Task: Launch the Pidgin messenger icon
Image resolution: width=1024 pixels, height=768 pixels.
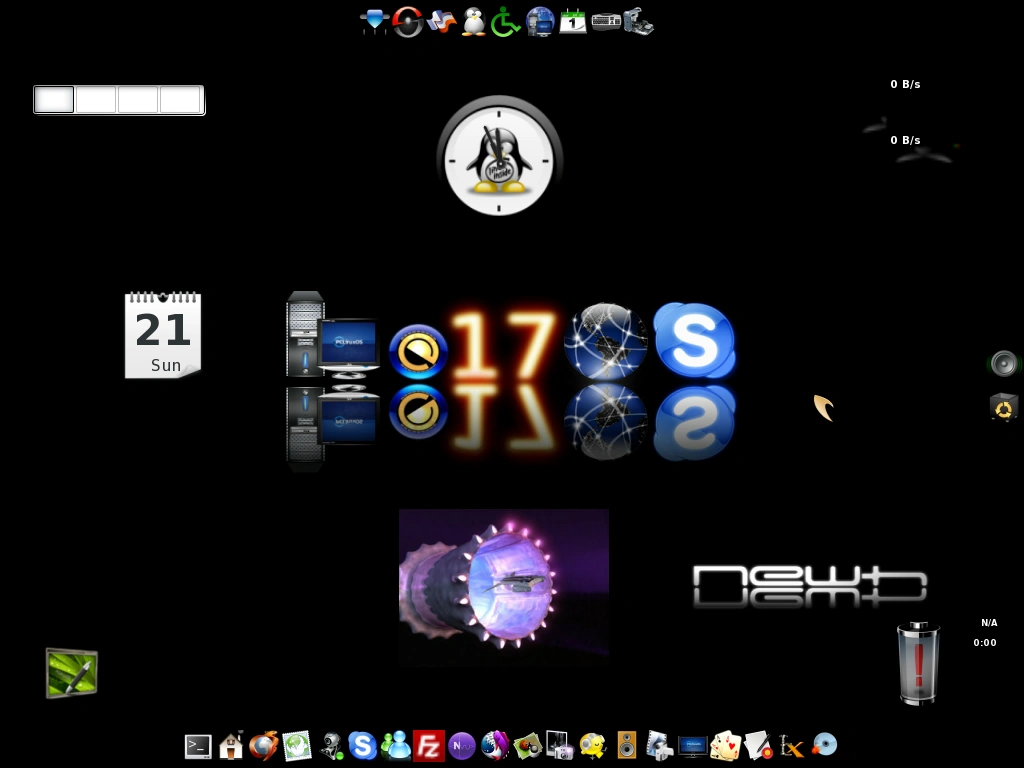Action: (396, 746)
